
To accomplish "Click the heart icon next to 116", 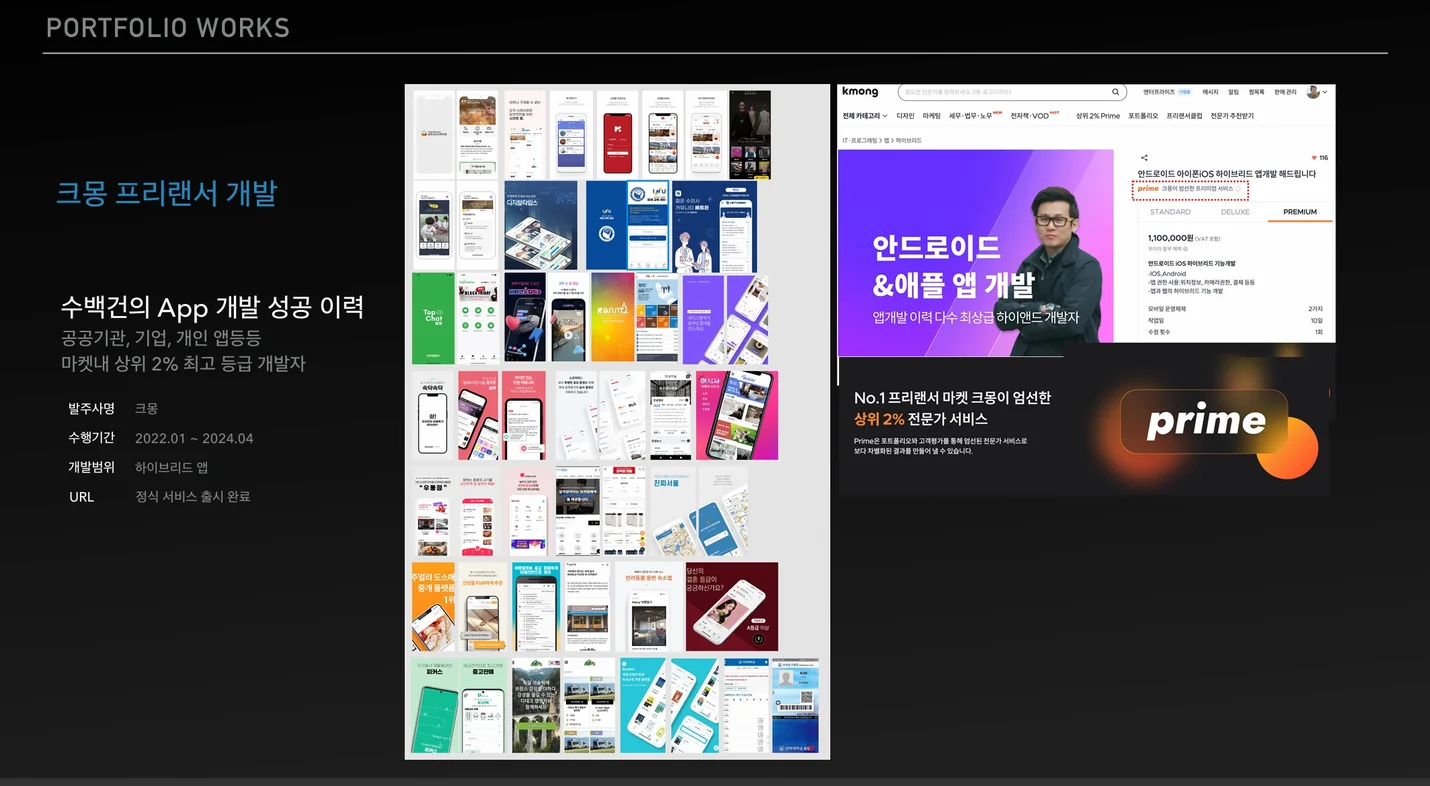I will pos(1314,158).
